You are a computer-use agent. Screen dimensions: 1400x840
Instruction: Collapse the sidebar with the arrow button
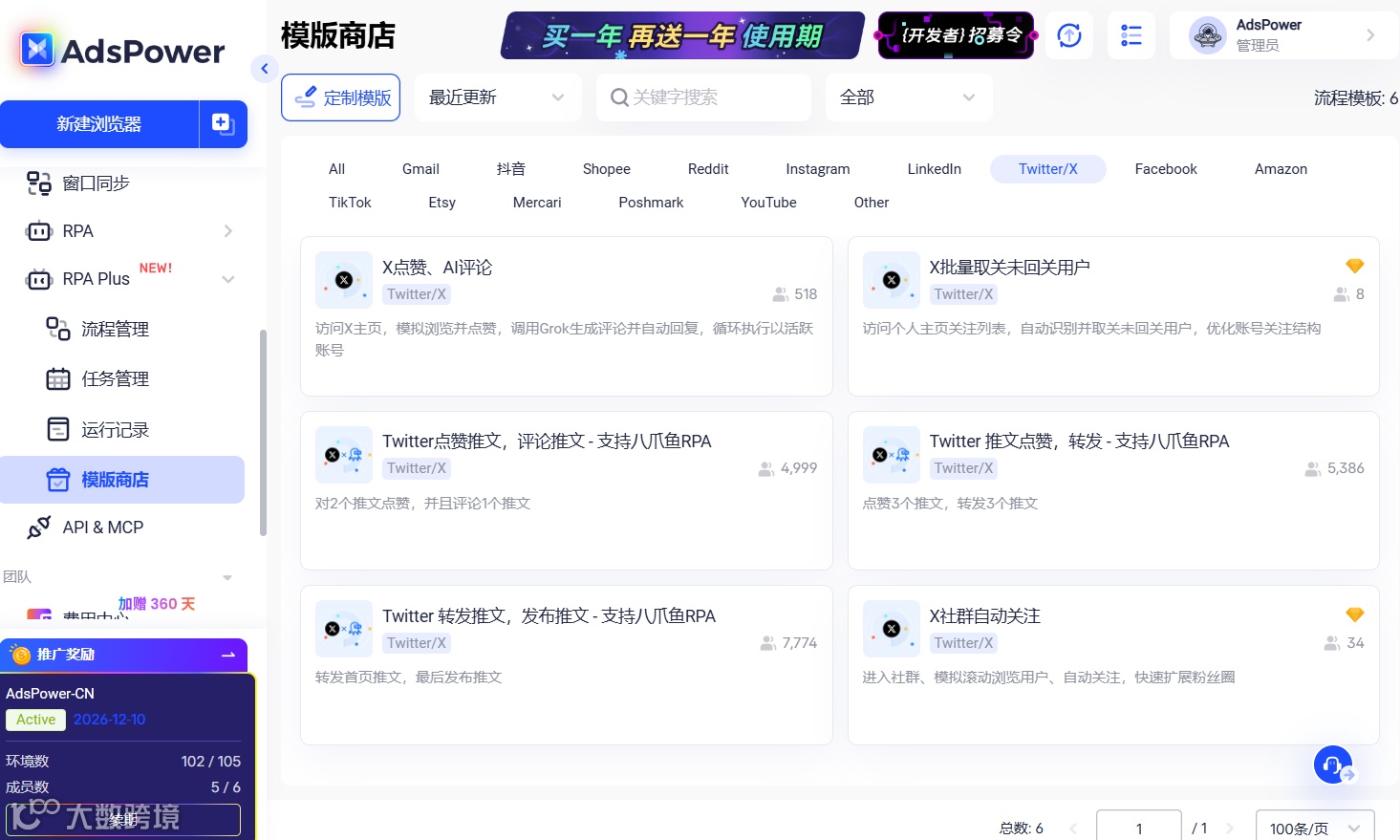(x=264, y=68)
